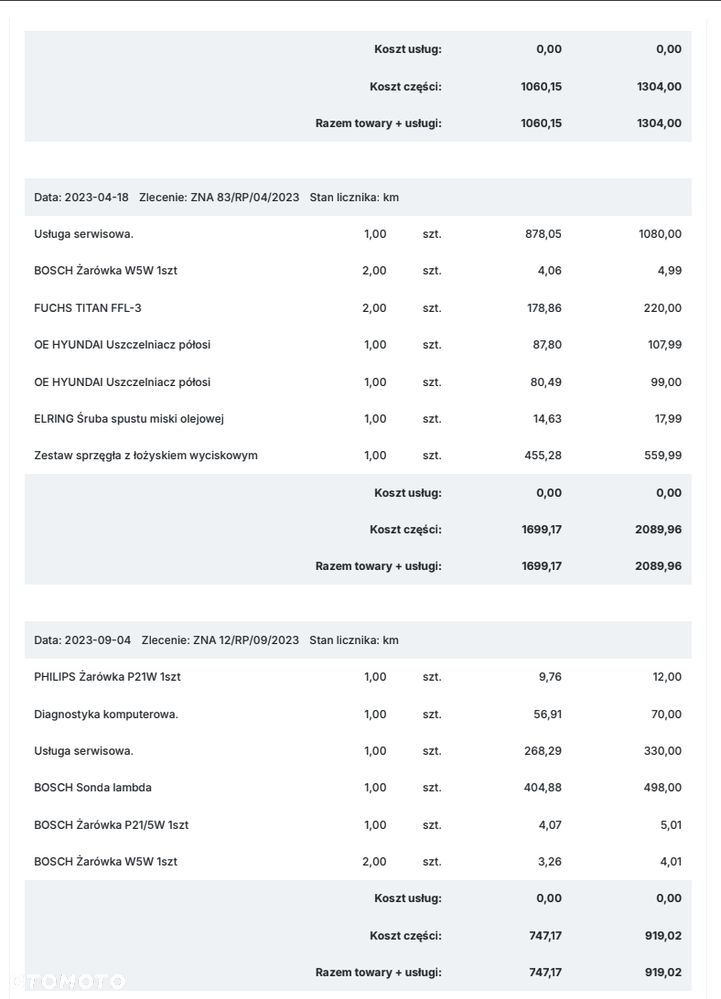Select the order header dated 2023-09-04

[x=358, y=640]
